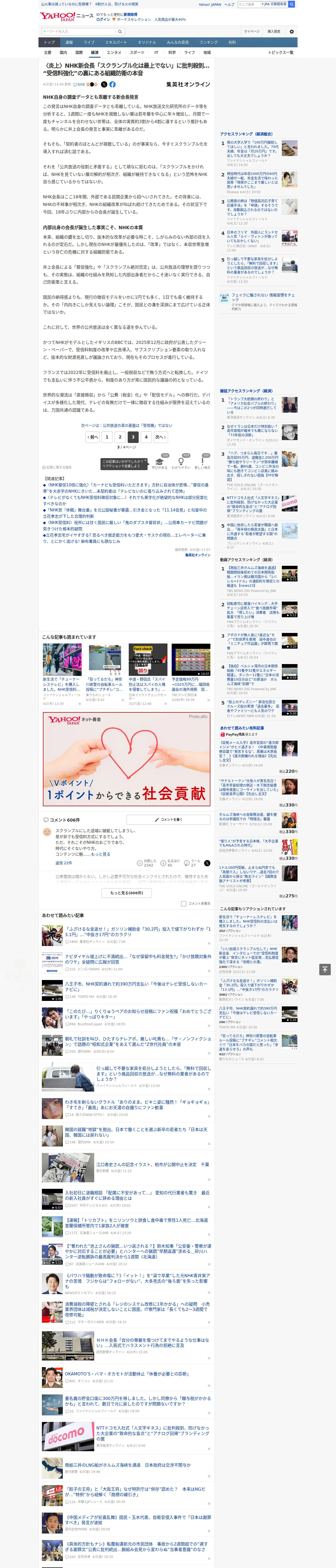The width and height of the screenshot is (336, 1568).
Task: Open the 江口寿史さんの記念イラスト article
Action: [x=153, y=1165]
